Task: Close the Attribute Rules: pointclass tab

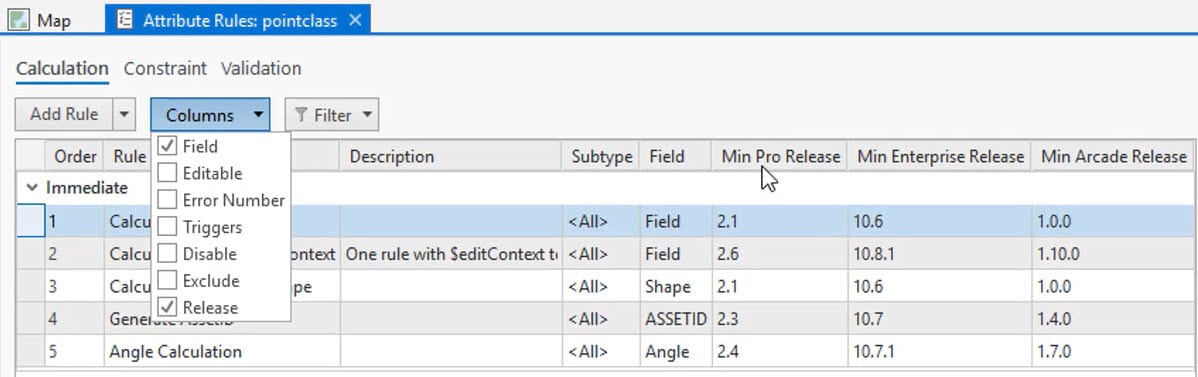Action: pos(355,21)
